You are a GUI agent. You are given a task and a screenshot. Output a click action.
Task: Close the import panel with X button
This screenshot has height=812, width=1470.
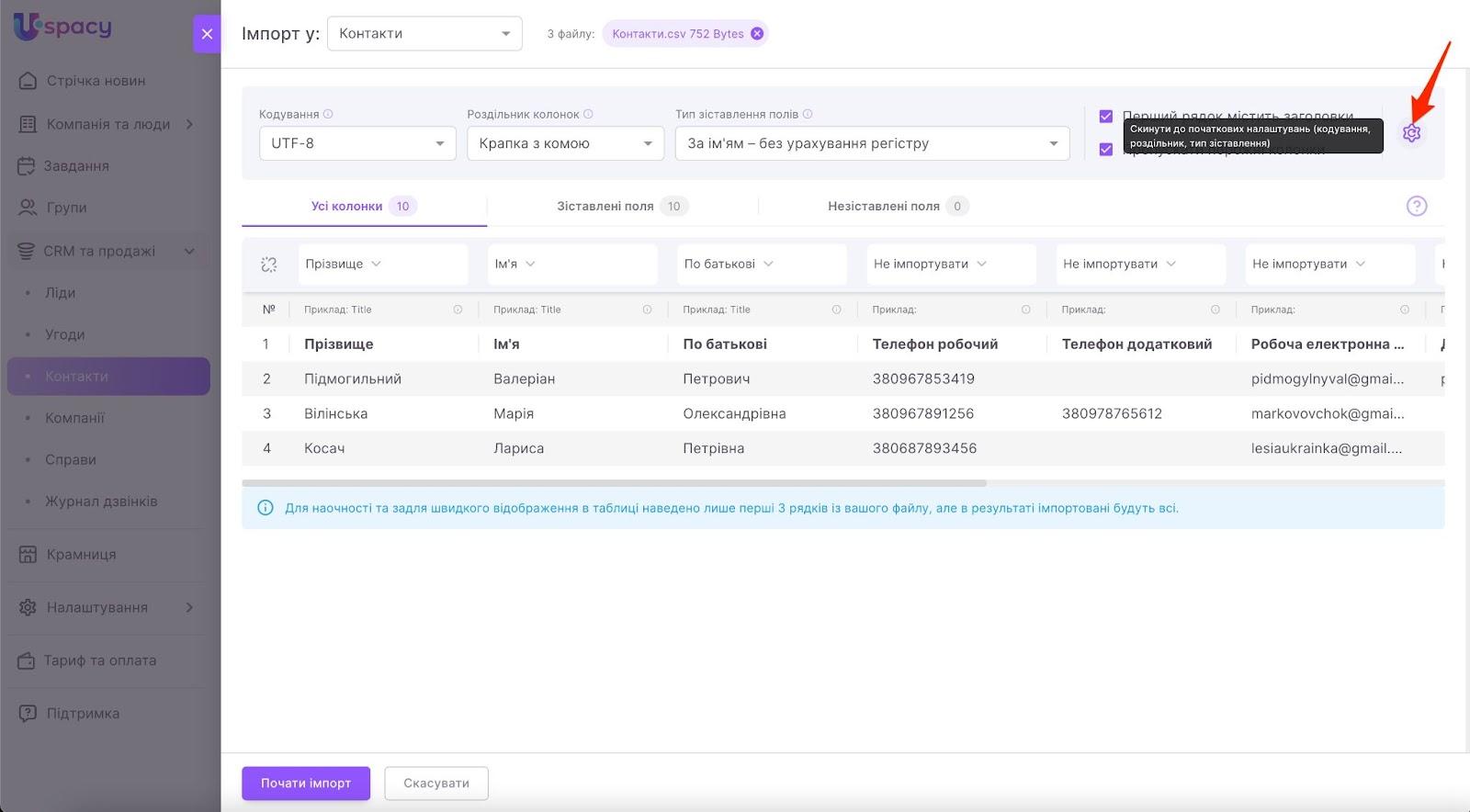(x=207, y=34)
